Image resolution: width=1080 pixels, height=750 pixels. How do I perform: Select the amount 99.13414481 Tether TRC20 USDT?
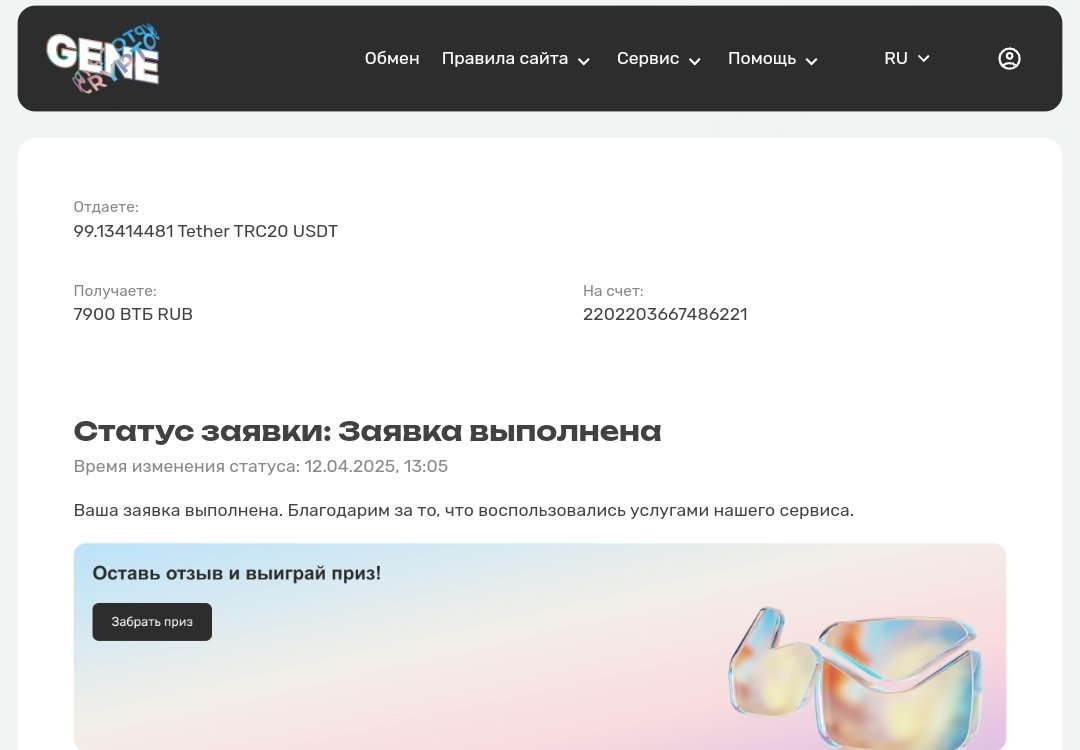coord(205,231)
